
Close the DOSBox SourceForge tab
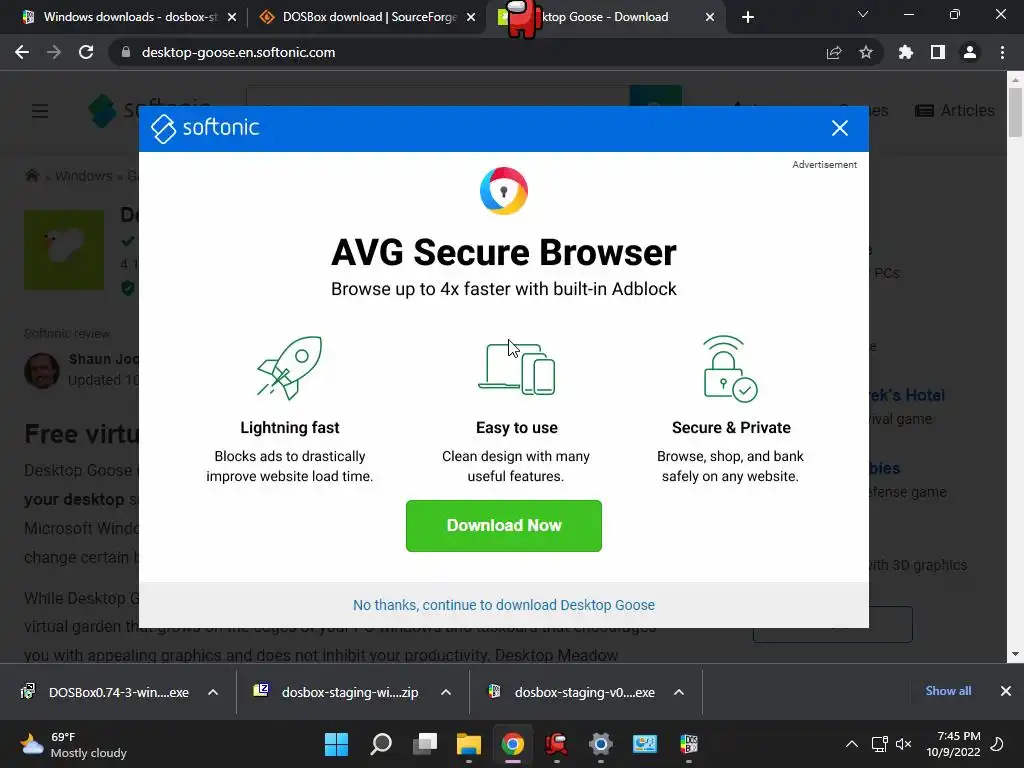[x=471, y=17]
